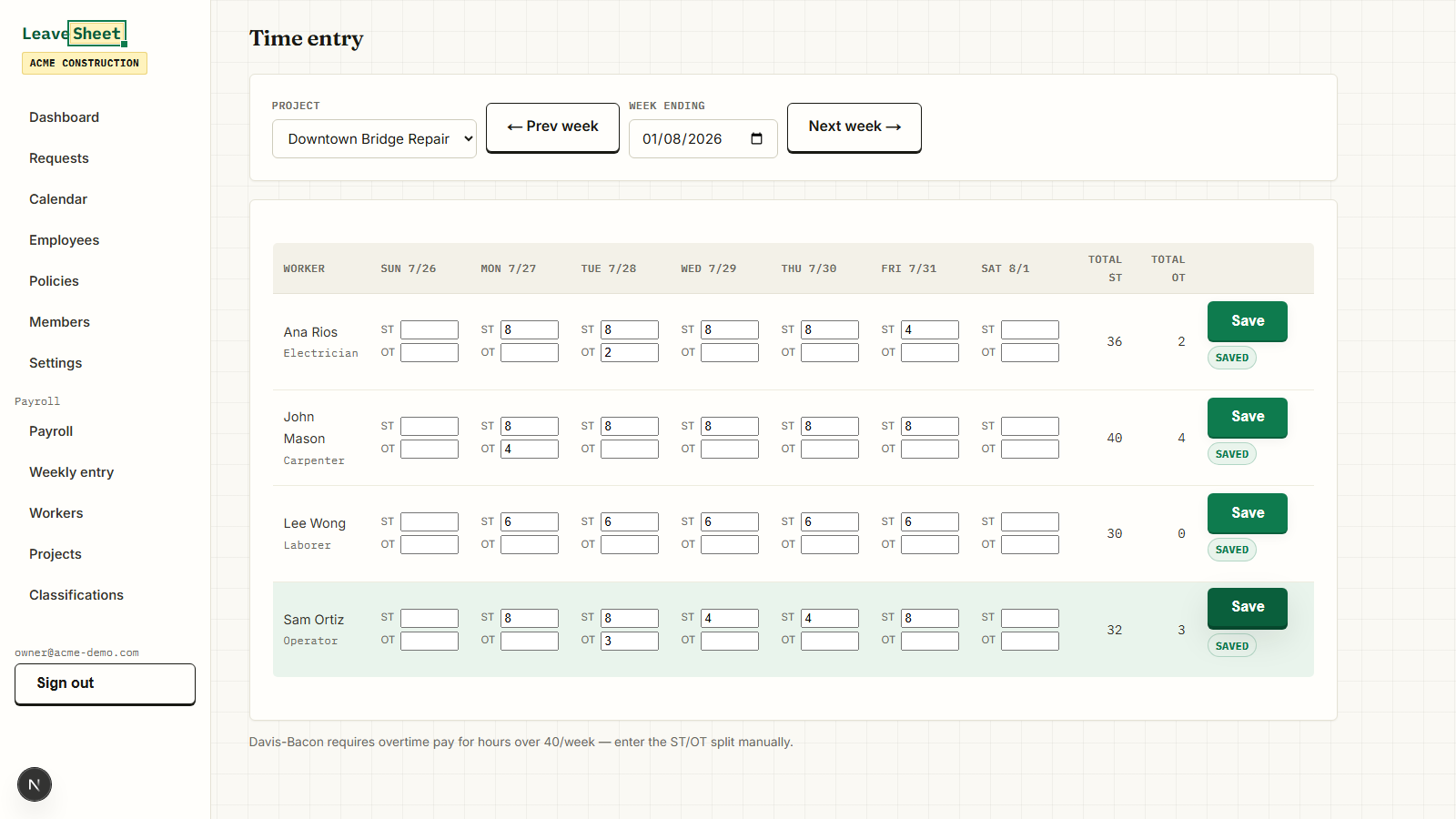Screen dimensions: 1456x819
Task: Click Sam Ortiz Monday ST field
Action: (x=530, y=618)
